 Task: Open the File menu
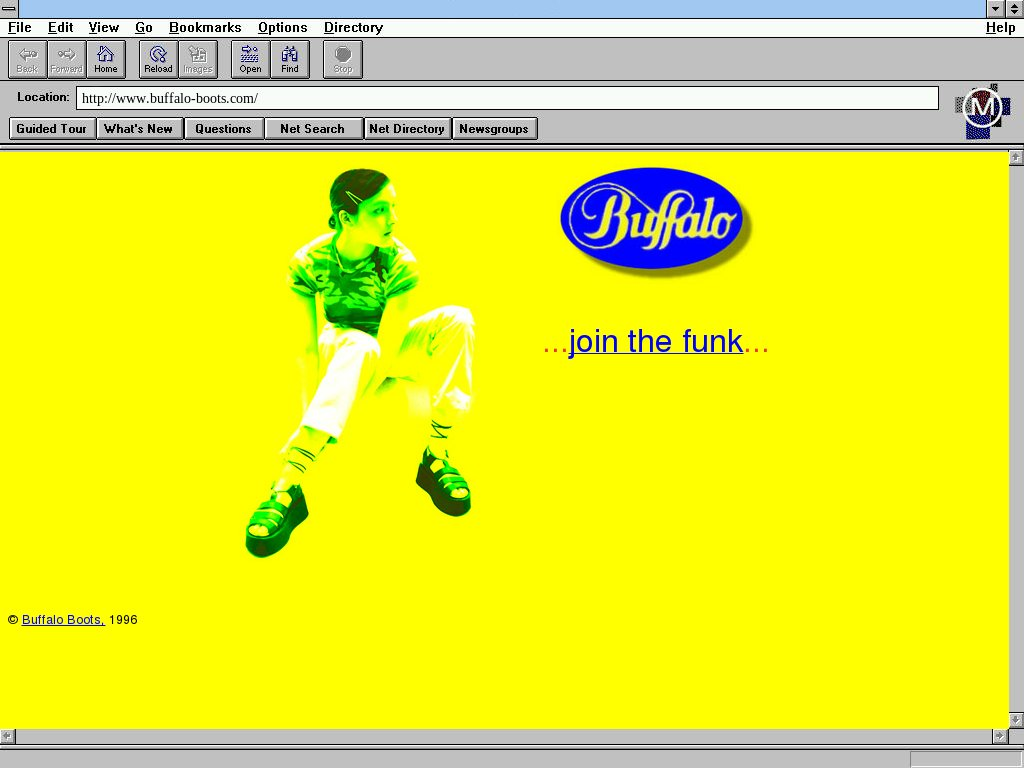(19, 28)
